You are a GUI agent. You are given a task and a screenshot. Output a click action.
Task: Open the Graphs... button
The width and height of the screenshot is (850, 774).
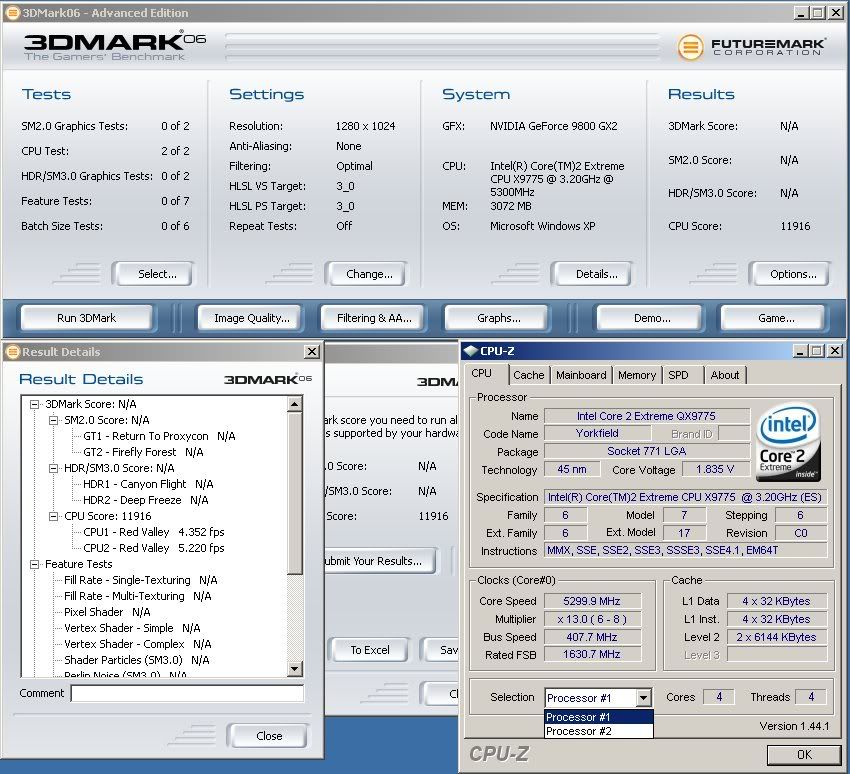[x=497, y=318]
